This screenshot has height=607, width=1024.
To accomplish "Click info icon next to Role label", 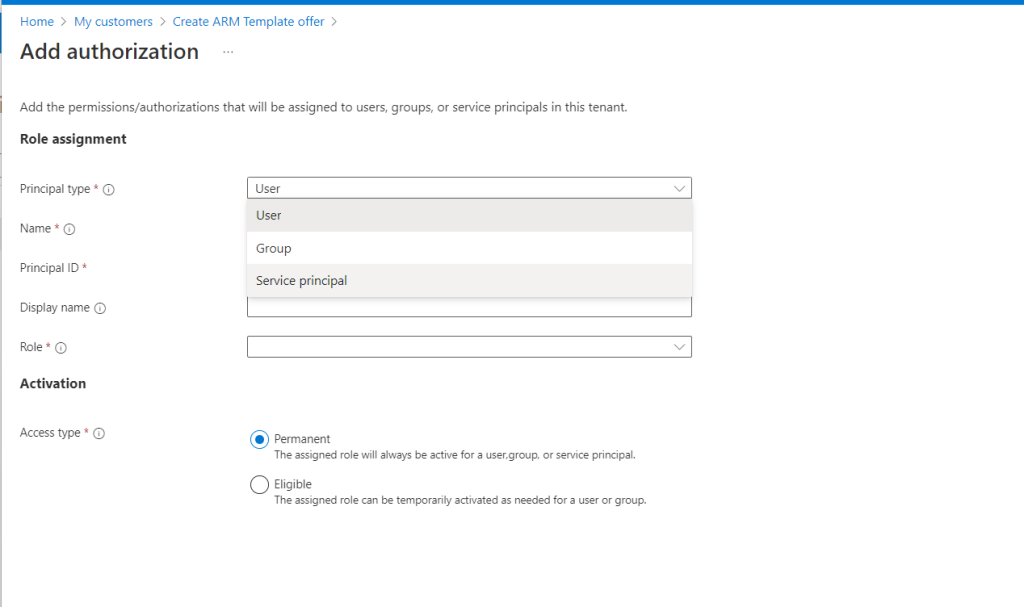I will pyautogui.click(x=61, y=348).
